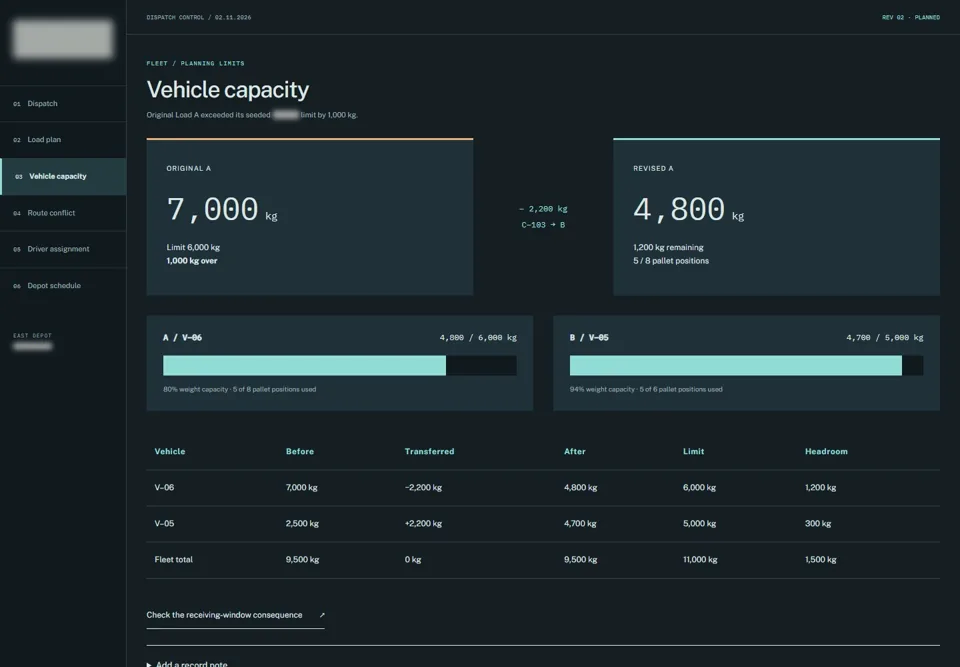Open Depot schedule in sidebar

63,285
